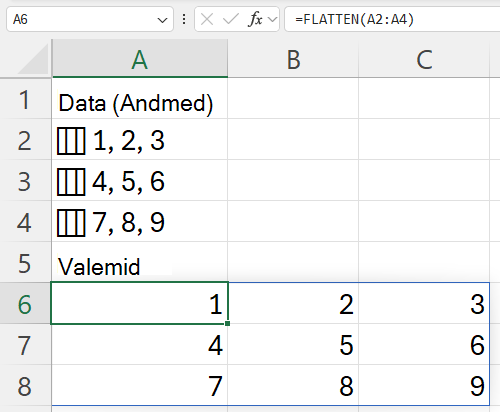Screen dimensions: 500x412
Task: Open the Insert Function fx icon
Action: coord(255,19)
